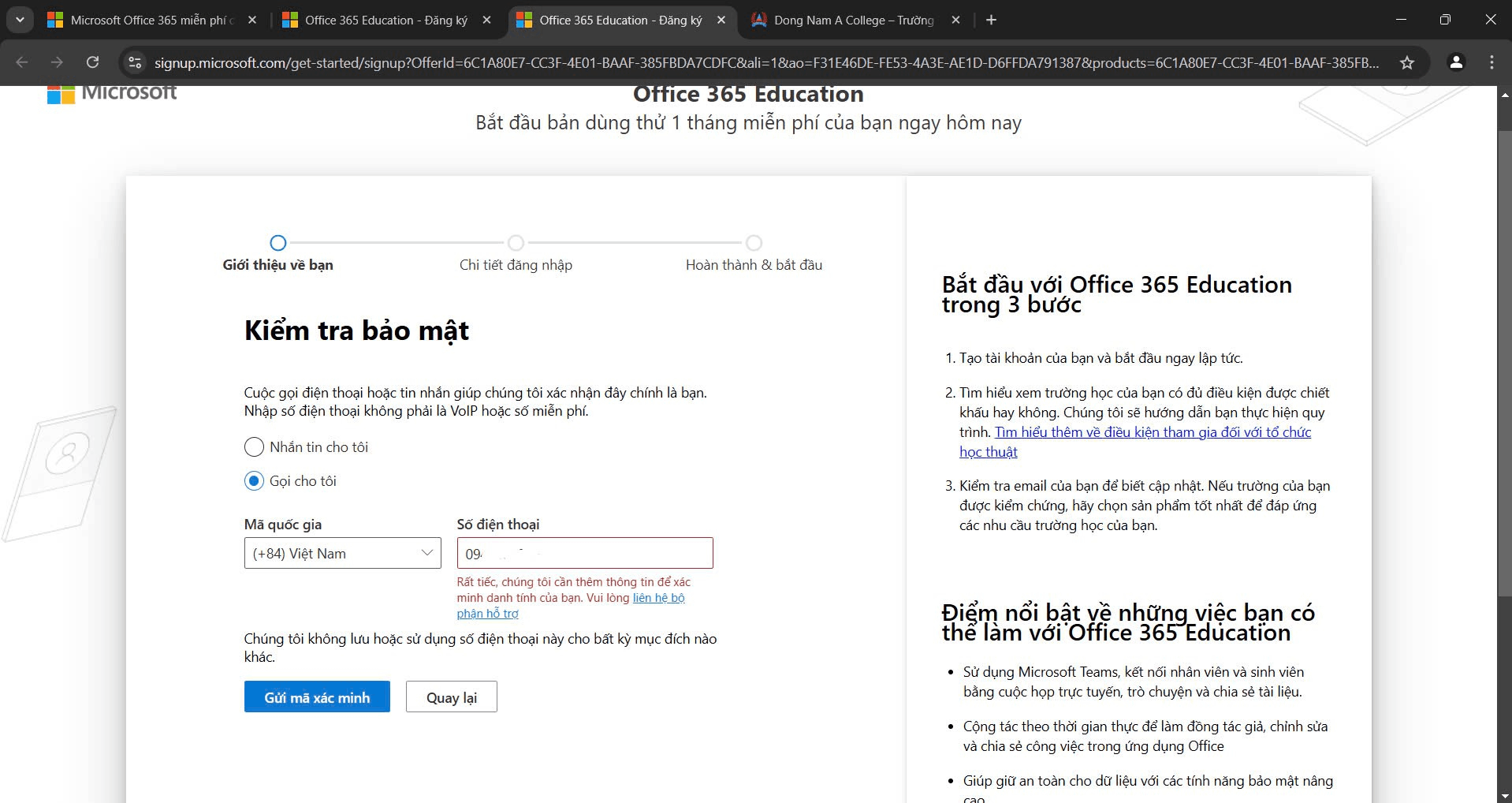Open a new browser tab
Image resolution: width=1512 pixels, height=803 pixels.
992,21
